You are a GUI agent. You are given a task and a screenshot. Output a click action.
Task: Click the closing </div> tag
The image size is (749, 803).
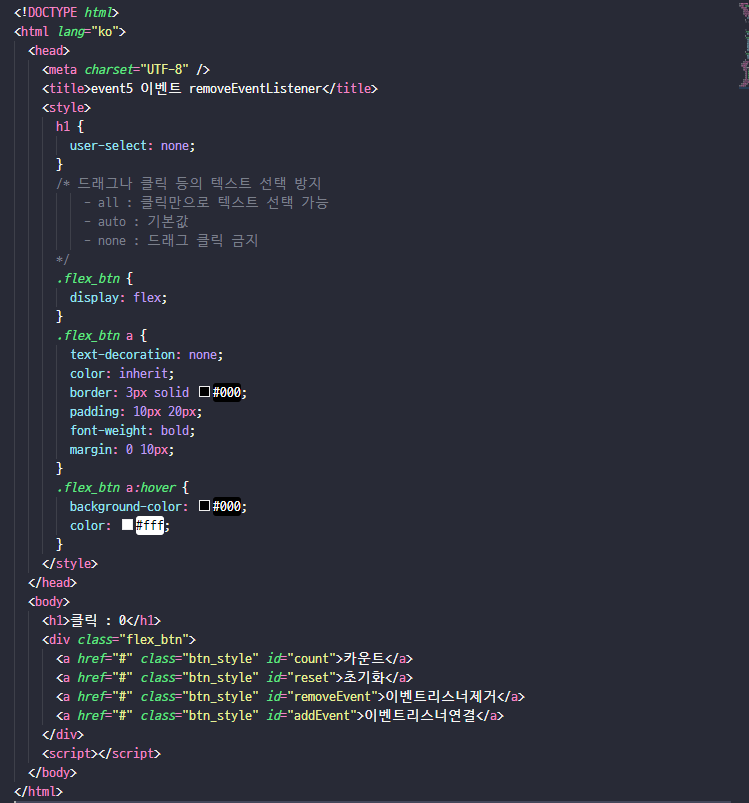coord(63,734)
